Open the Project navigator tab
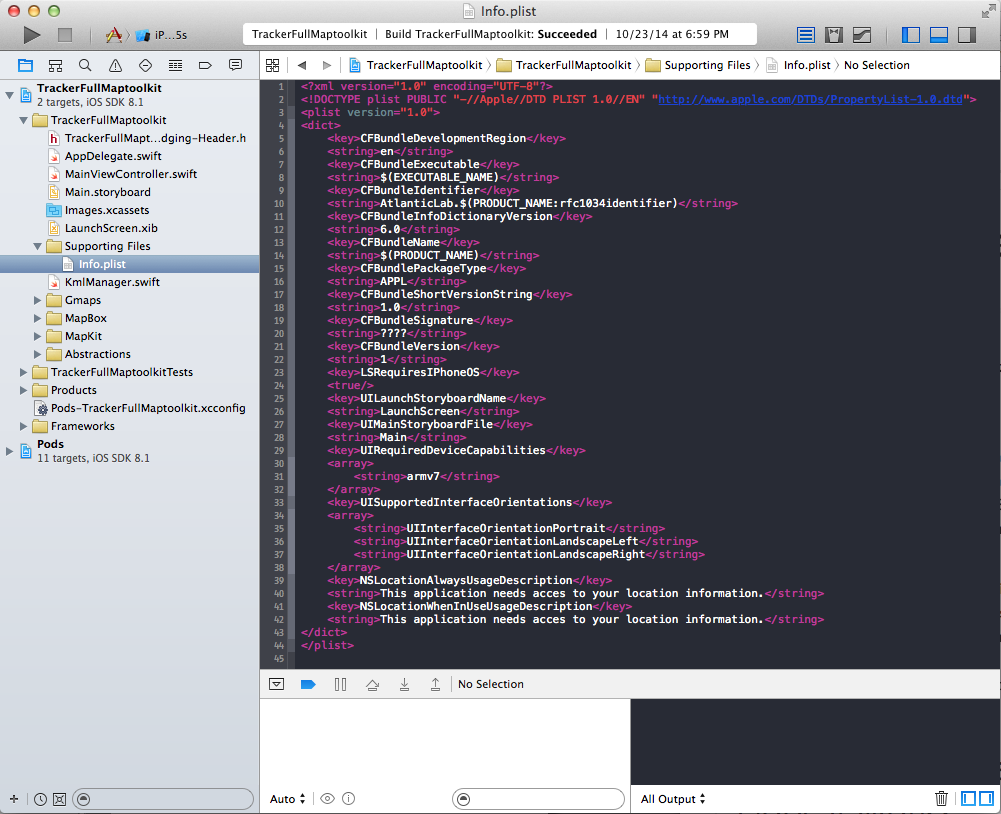The image size is (1001, 814). click(x=26, y=65)
